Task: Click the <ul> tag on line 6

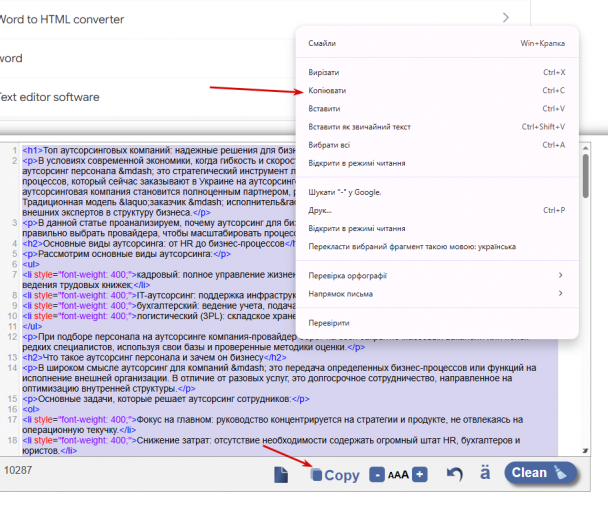Action: tap(31, 264)
